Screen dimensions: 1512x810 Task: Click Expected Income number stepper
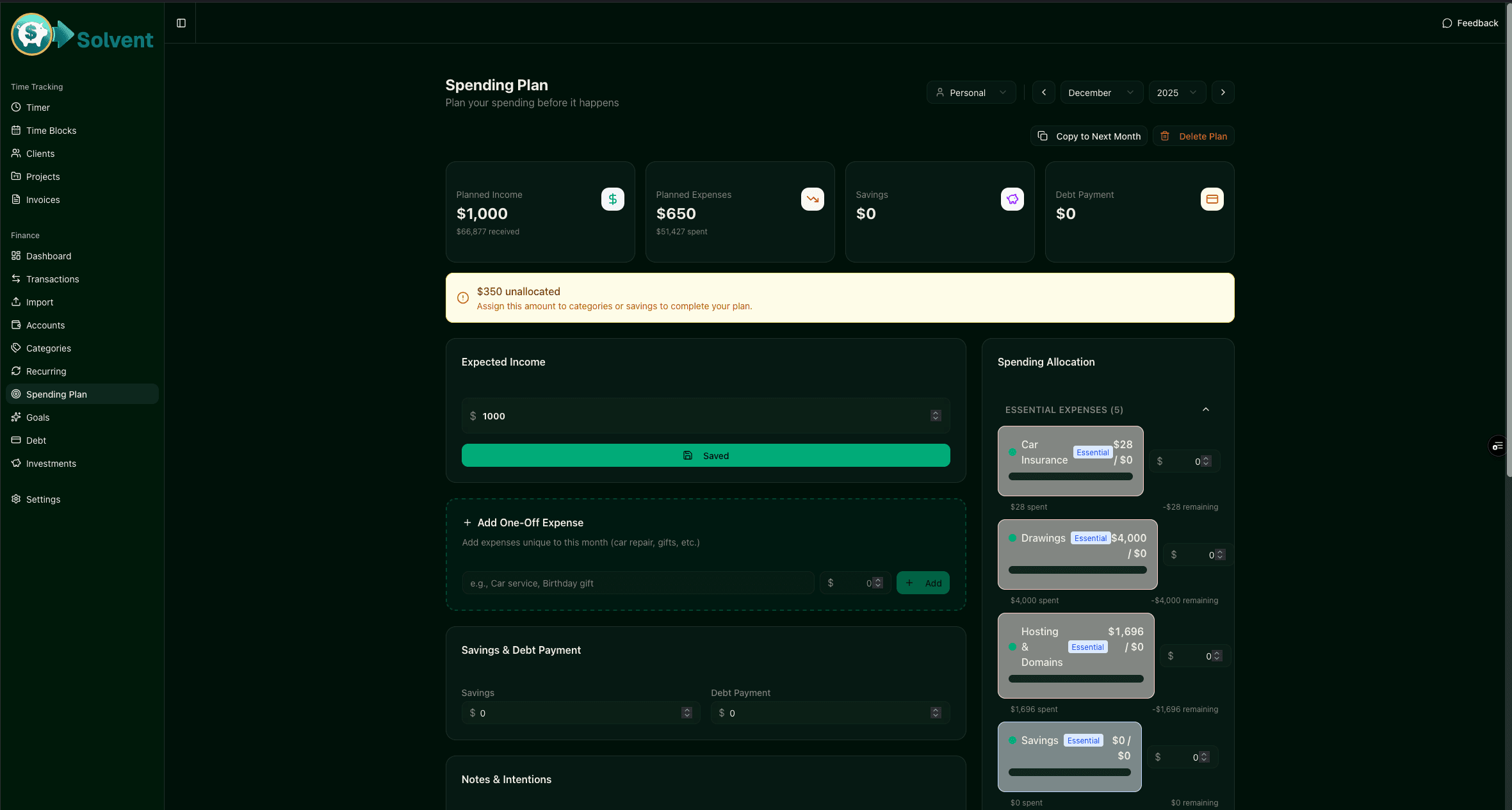coord(935,416)
